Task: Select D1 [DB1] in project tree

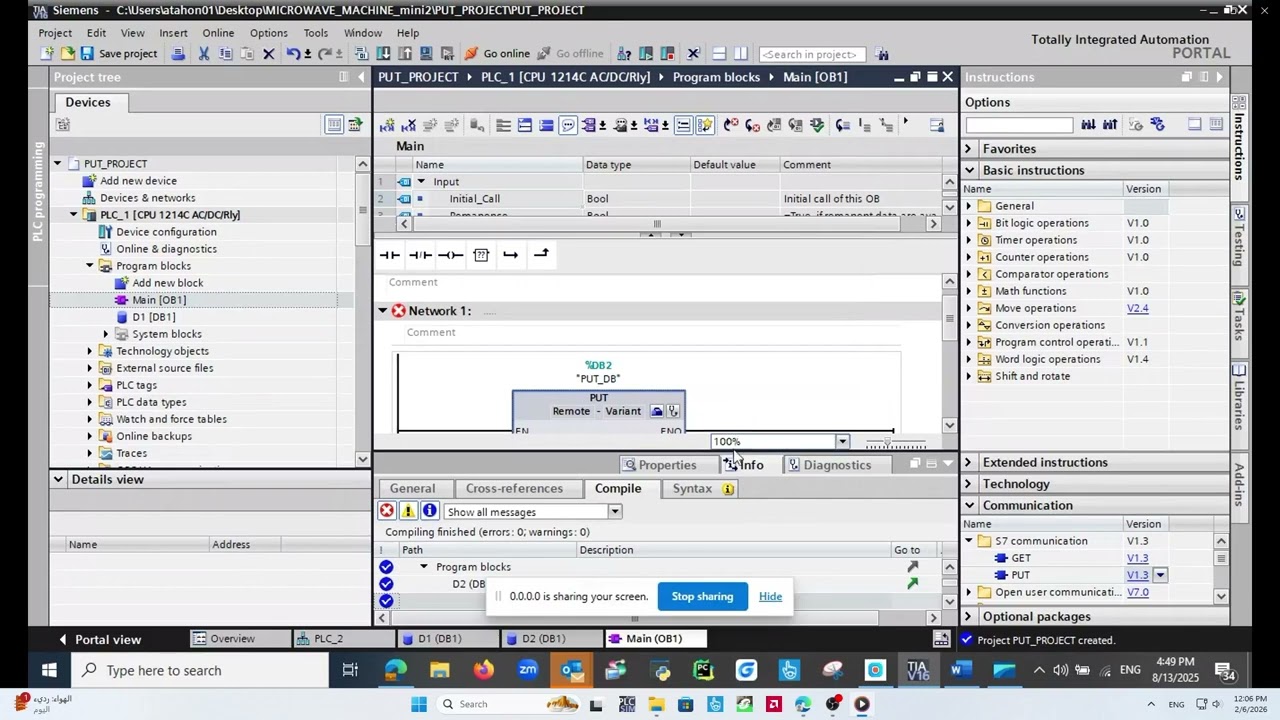Action: (x=153, y=317)
